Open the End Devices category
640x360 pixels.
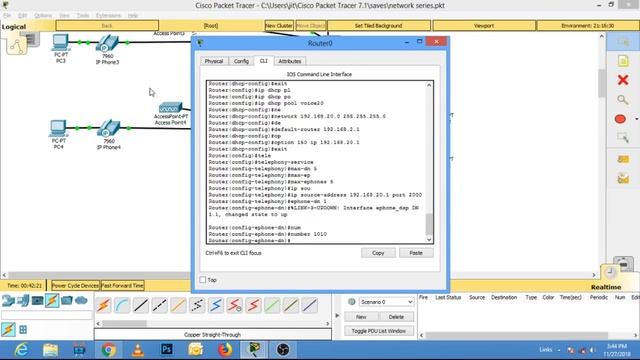[23, 301]
